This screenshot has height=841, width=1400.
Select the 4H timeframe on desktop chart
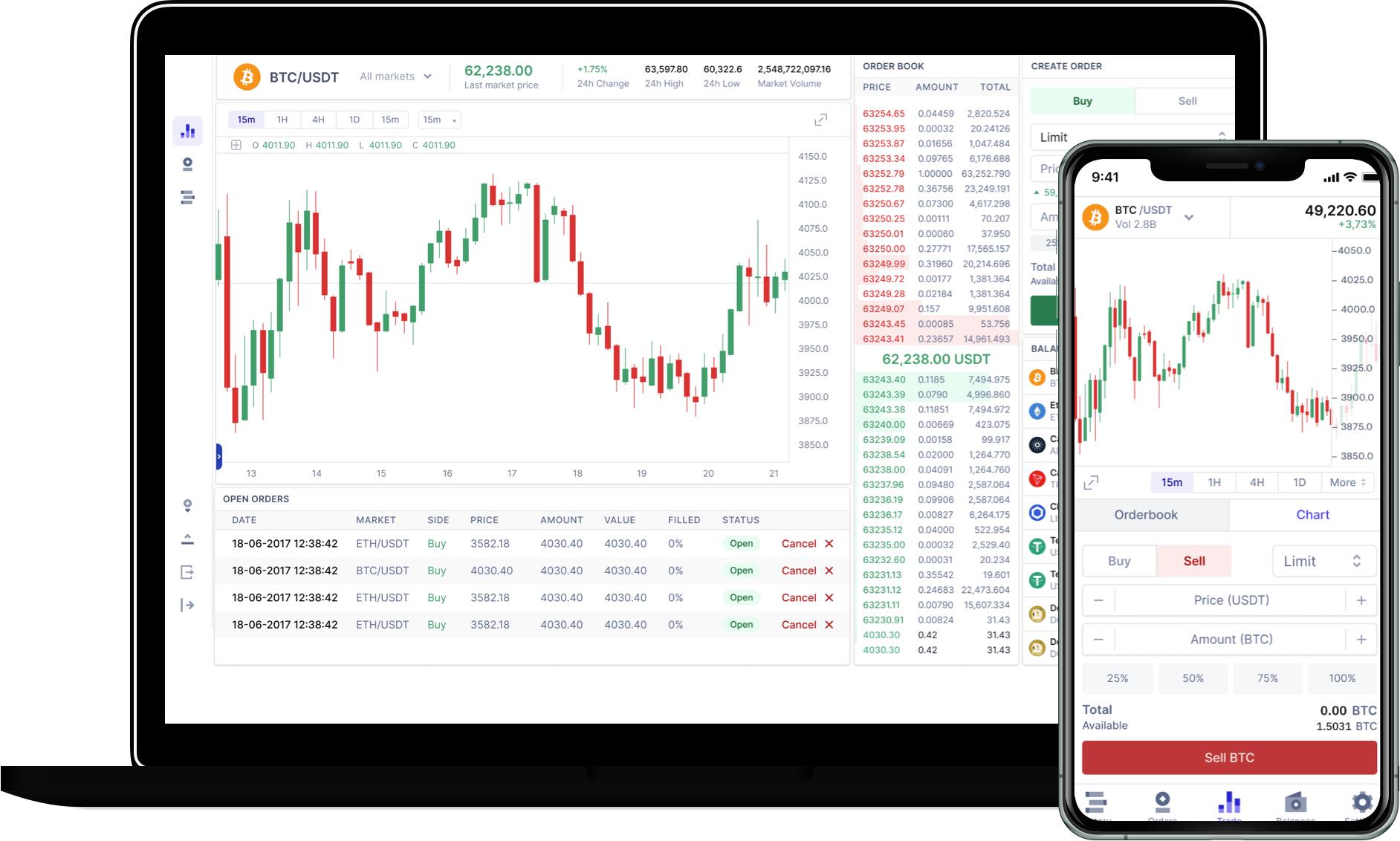[x=318, y=120]
